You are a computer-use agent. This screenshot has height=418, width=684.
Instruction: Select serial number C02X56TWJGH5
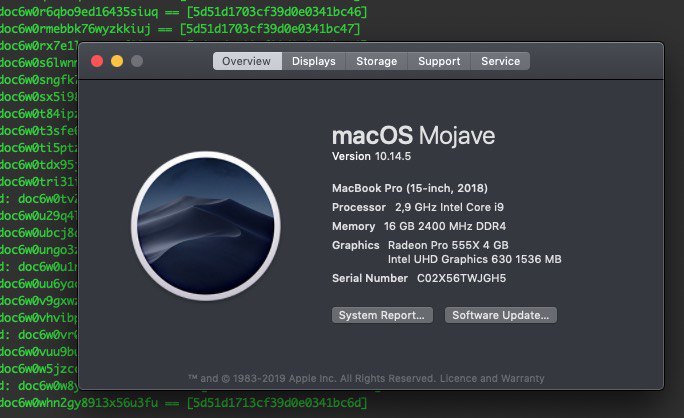coord(462,278)
